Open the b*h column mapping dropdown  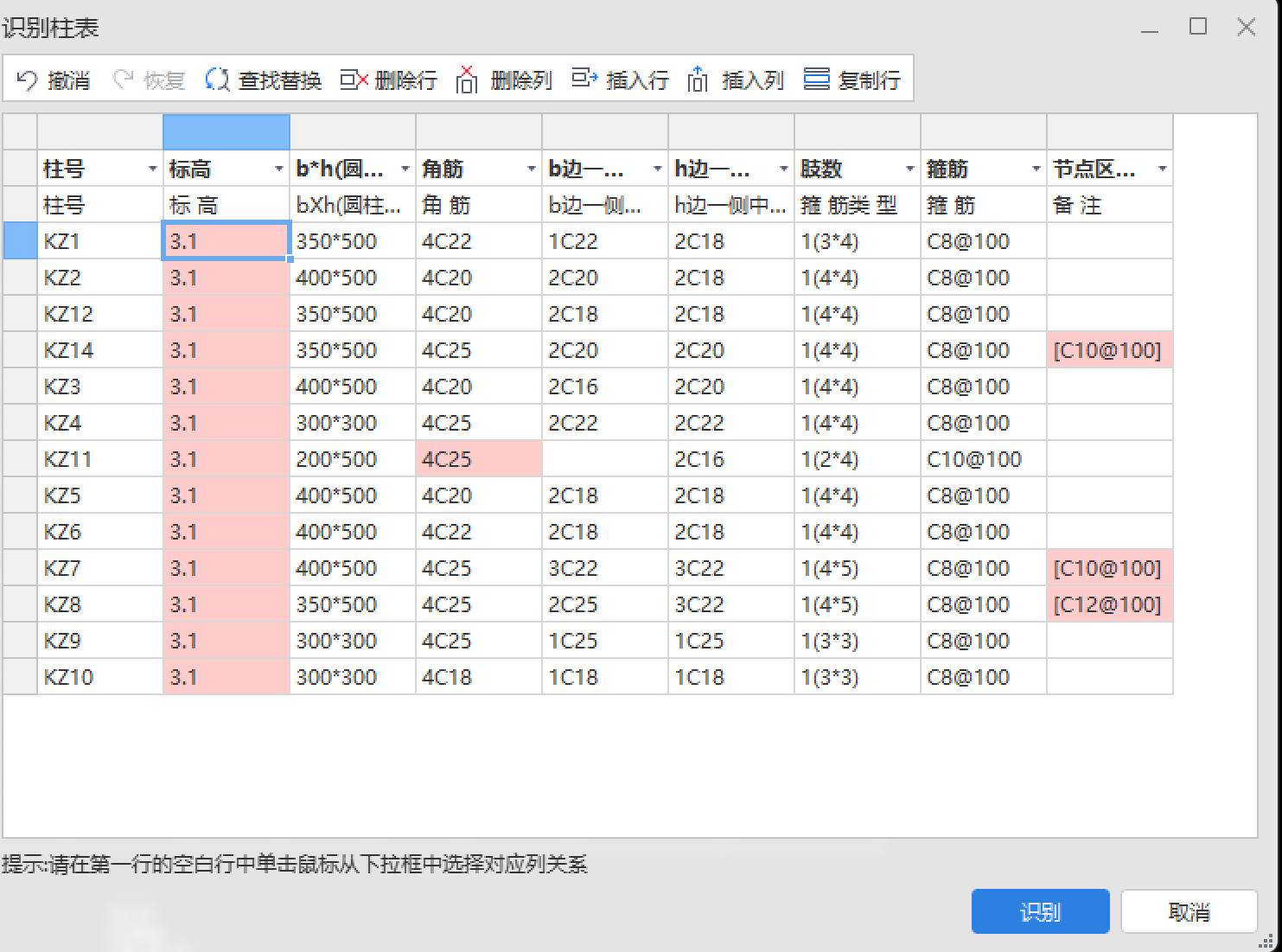click(405, 169)
